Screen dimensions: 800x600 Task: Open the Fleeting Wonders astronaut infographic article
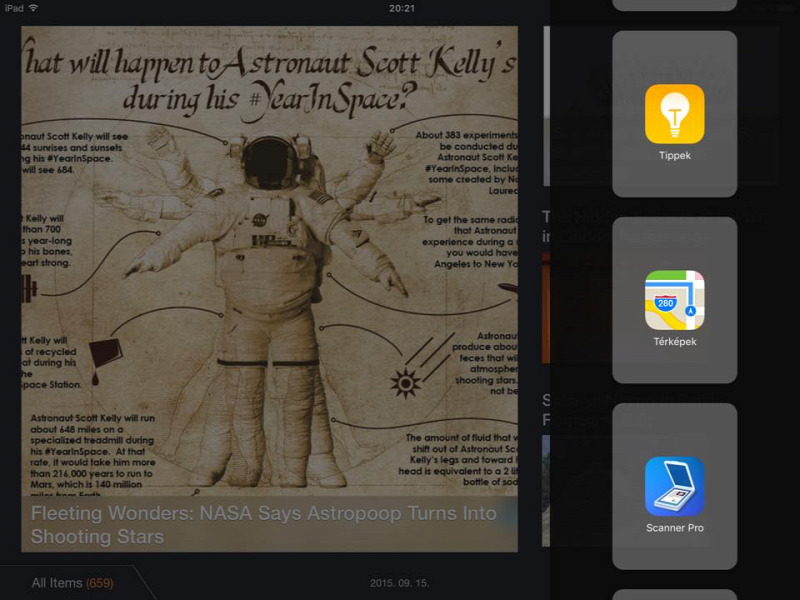click(269, 289)
